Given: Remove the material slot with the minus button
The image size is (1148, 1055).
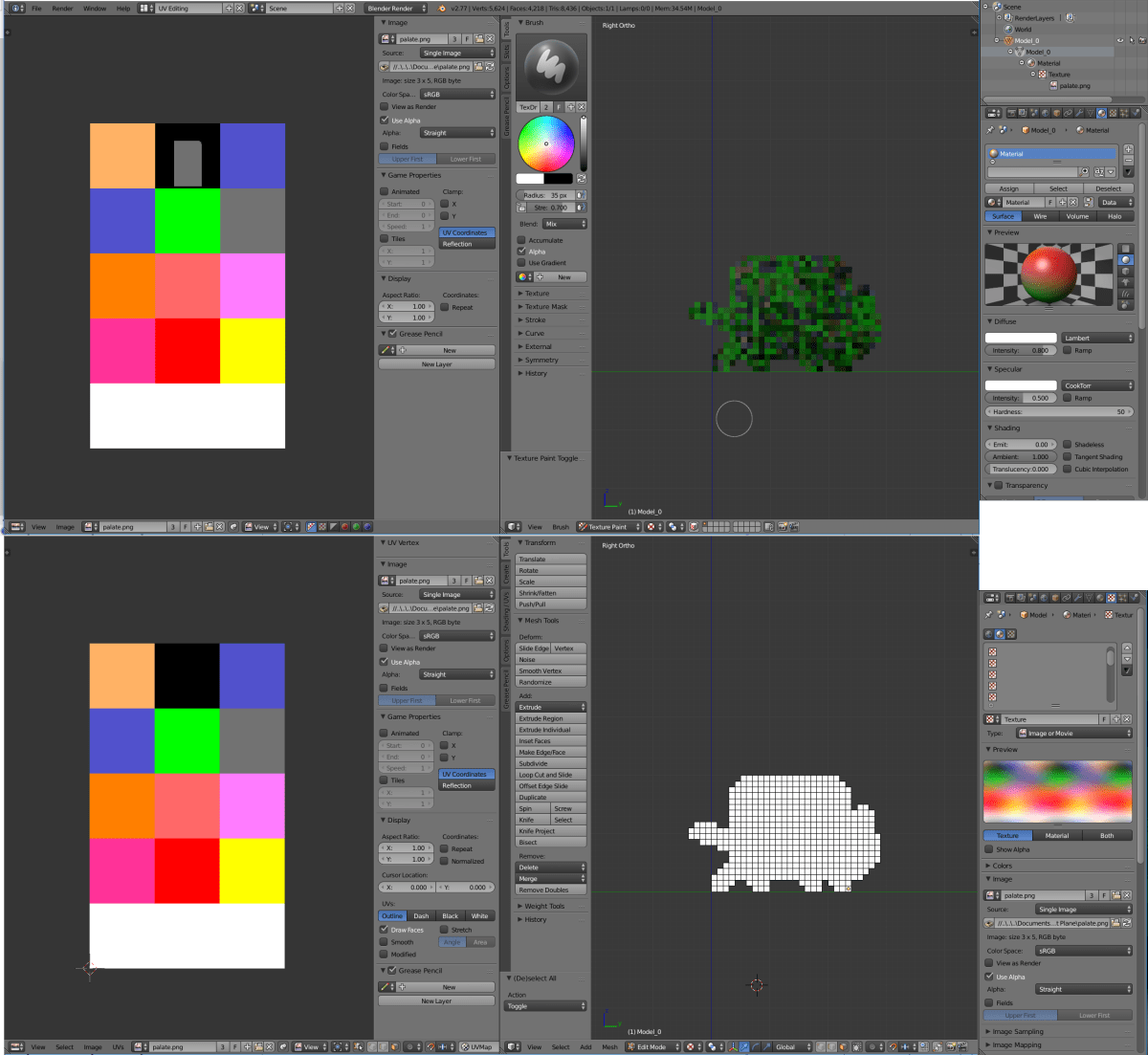Looking at the screenshot, I should (1128, 161).
